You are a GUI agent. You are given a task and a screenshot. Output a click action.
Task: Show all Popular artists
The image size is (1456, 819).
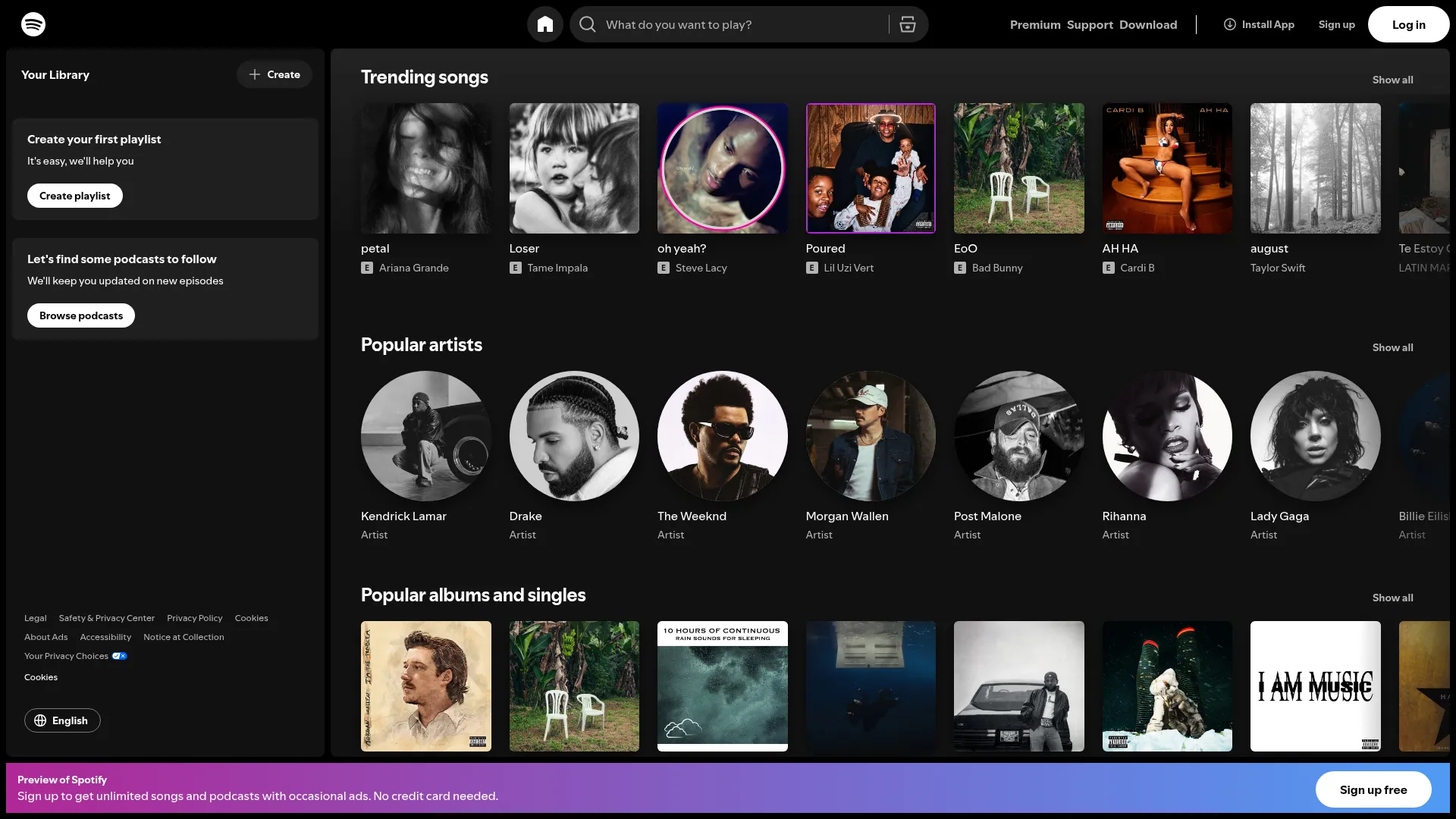point(1392,347)
